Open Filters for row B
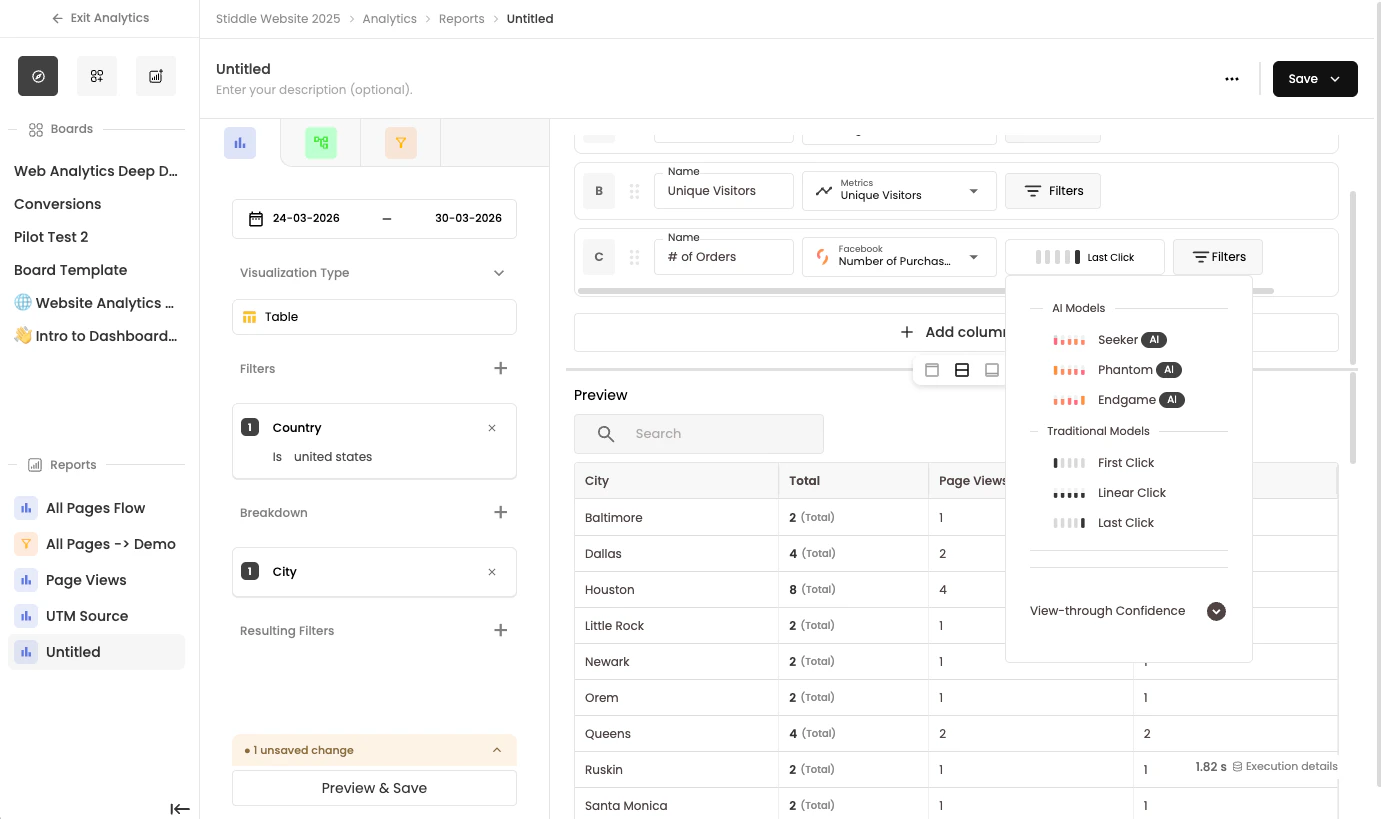The image size is (1381, 819). pos(1053,191)
